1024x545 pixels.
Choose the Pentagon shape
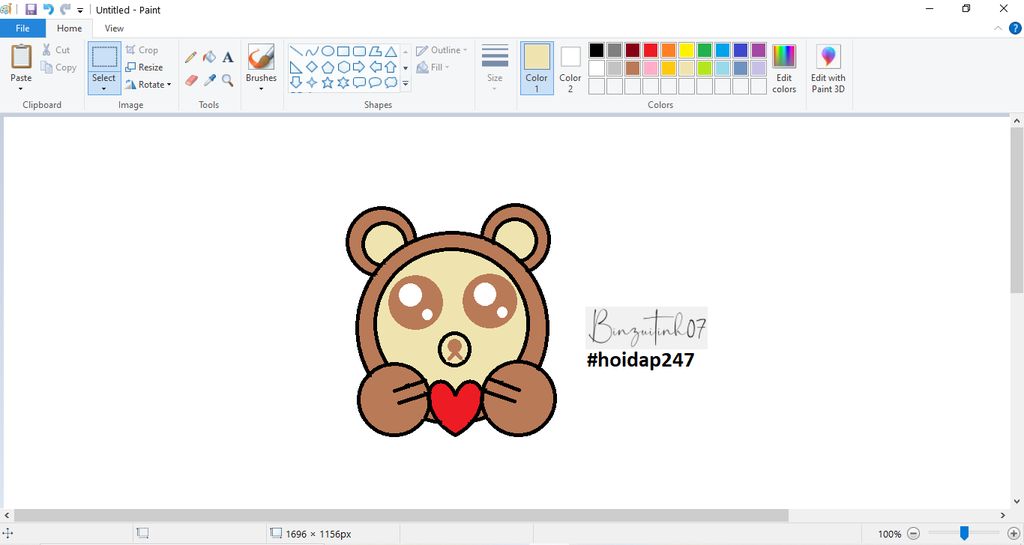point(327,67)
